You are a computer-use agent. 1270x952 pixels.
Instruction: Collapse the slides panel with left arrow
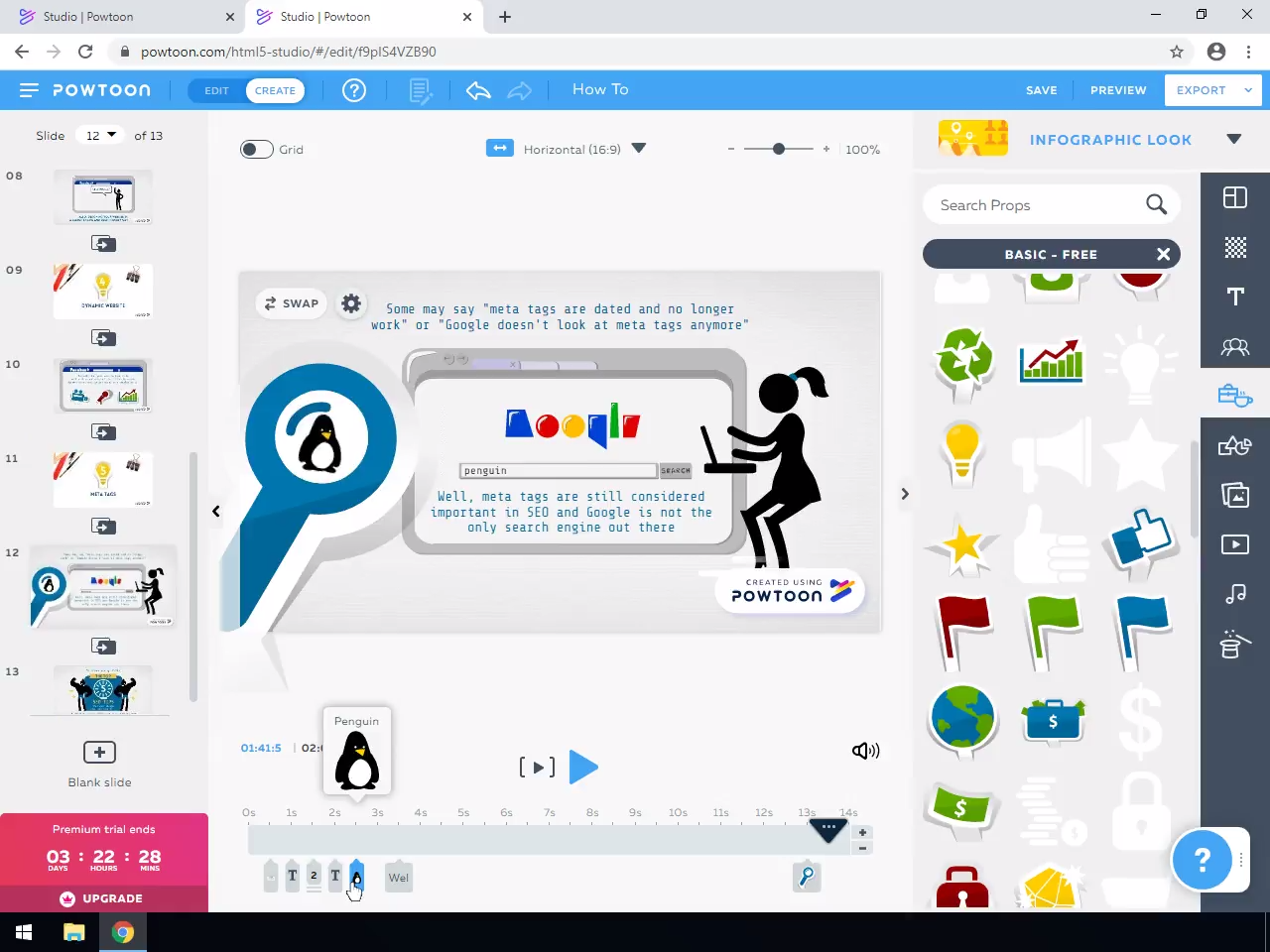tap(215, 512)
